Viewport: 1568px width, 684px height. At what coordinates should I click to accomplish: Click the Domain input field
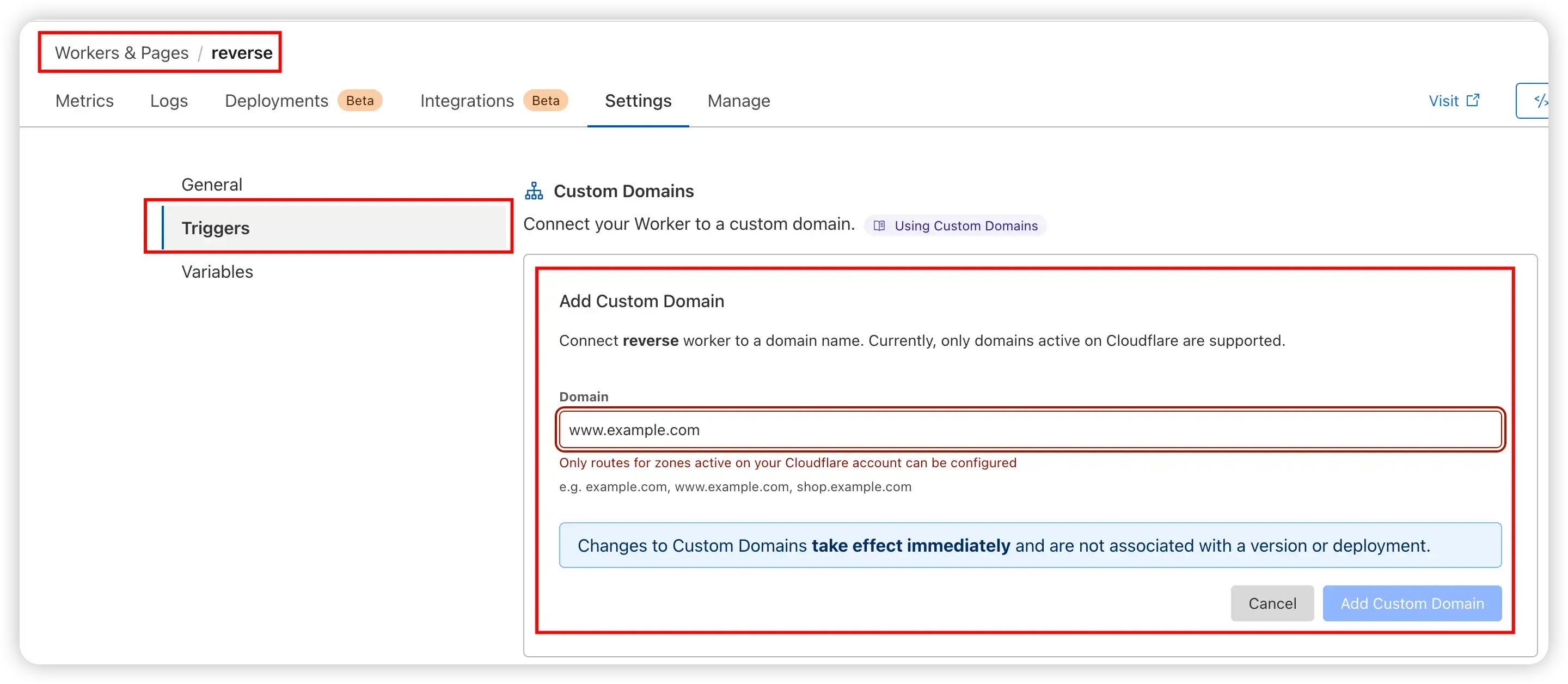pyautogui.click(x=1030, y=430)
